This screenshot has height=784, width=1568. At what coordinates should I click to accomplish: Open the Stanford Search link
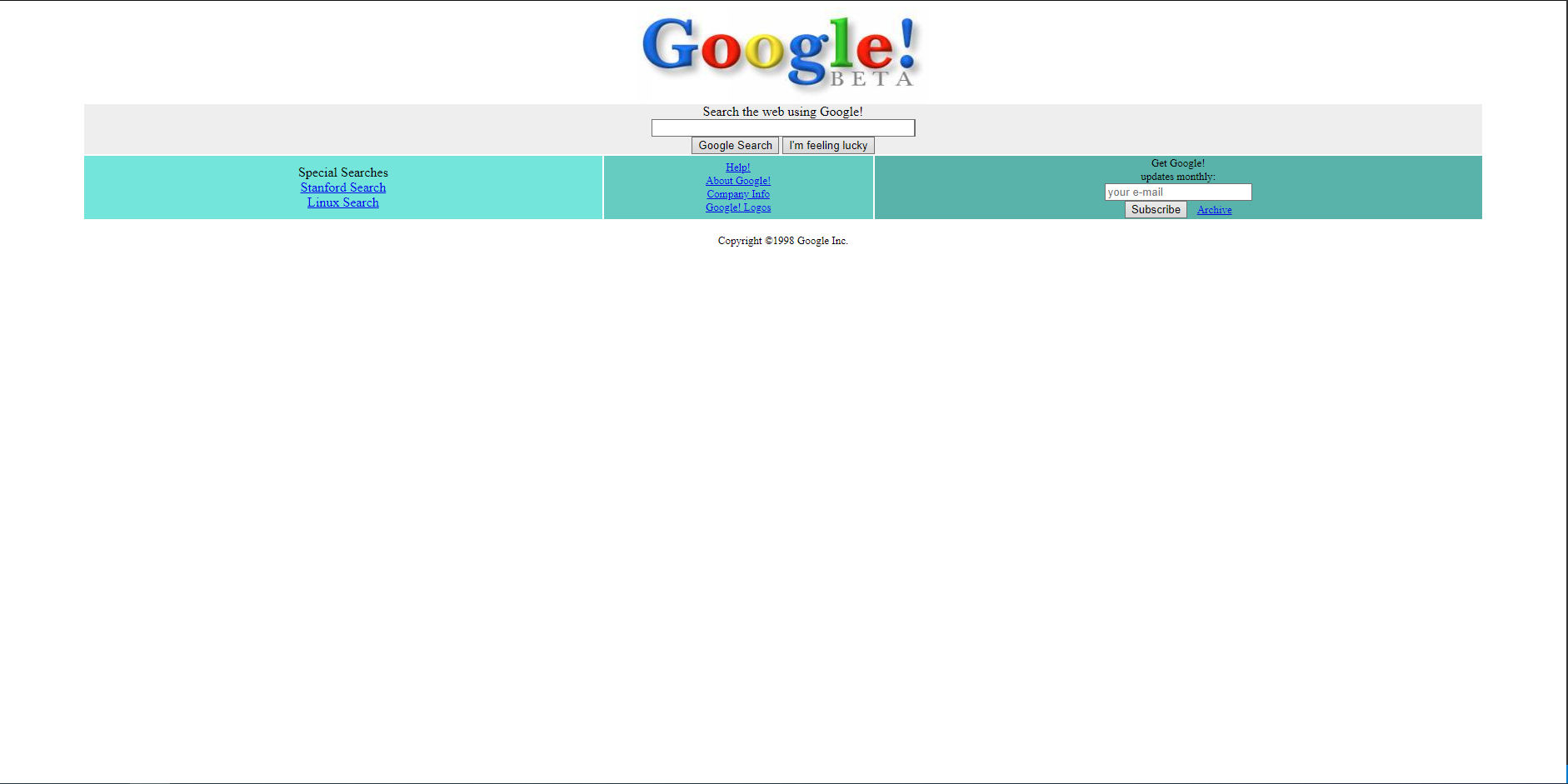point(342,187)
